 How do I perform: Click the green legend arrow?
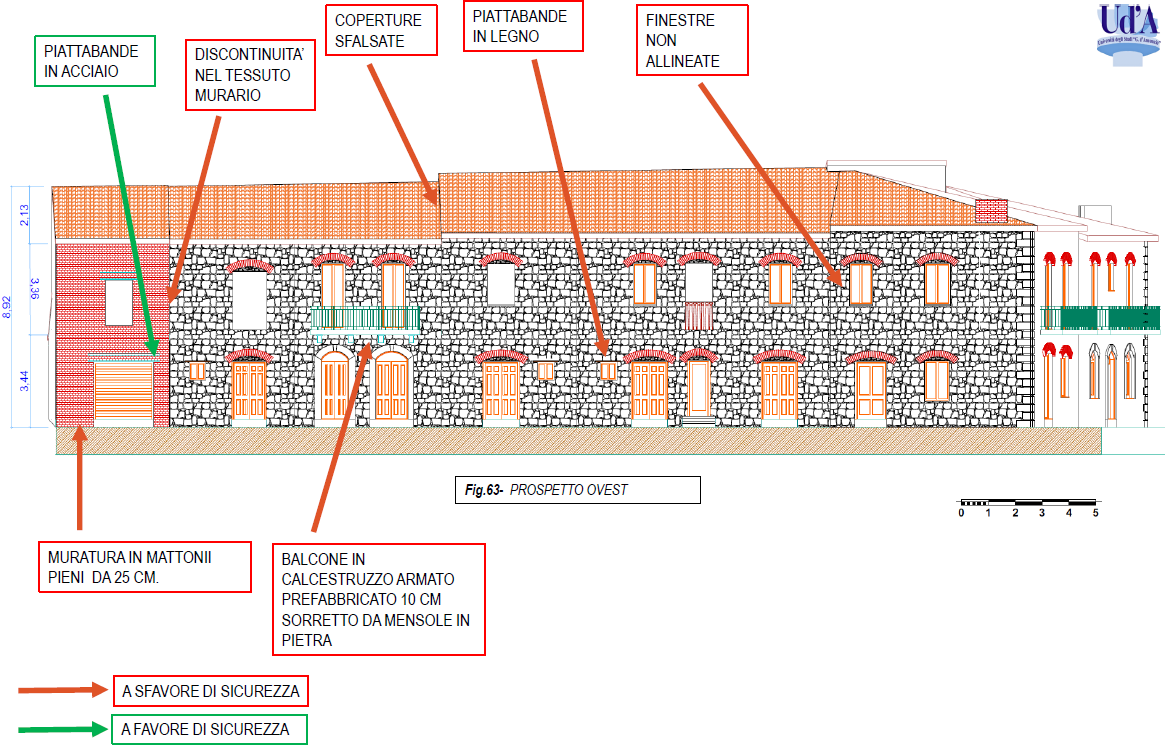coord(62,729)
